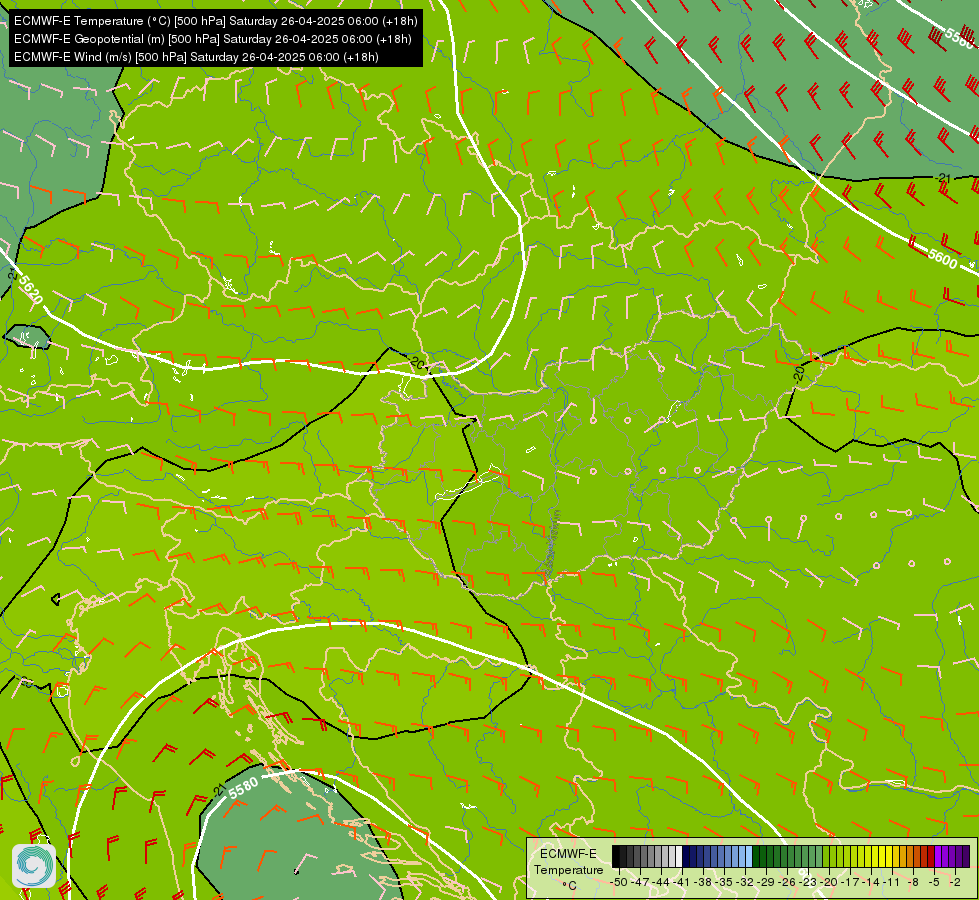Image resolution: width=979 pixels, height=900 pixels.
Task: Click the -11 legend value
Action: tap(893, 883)
